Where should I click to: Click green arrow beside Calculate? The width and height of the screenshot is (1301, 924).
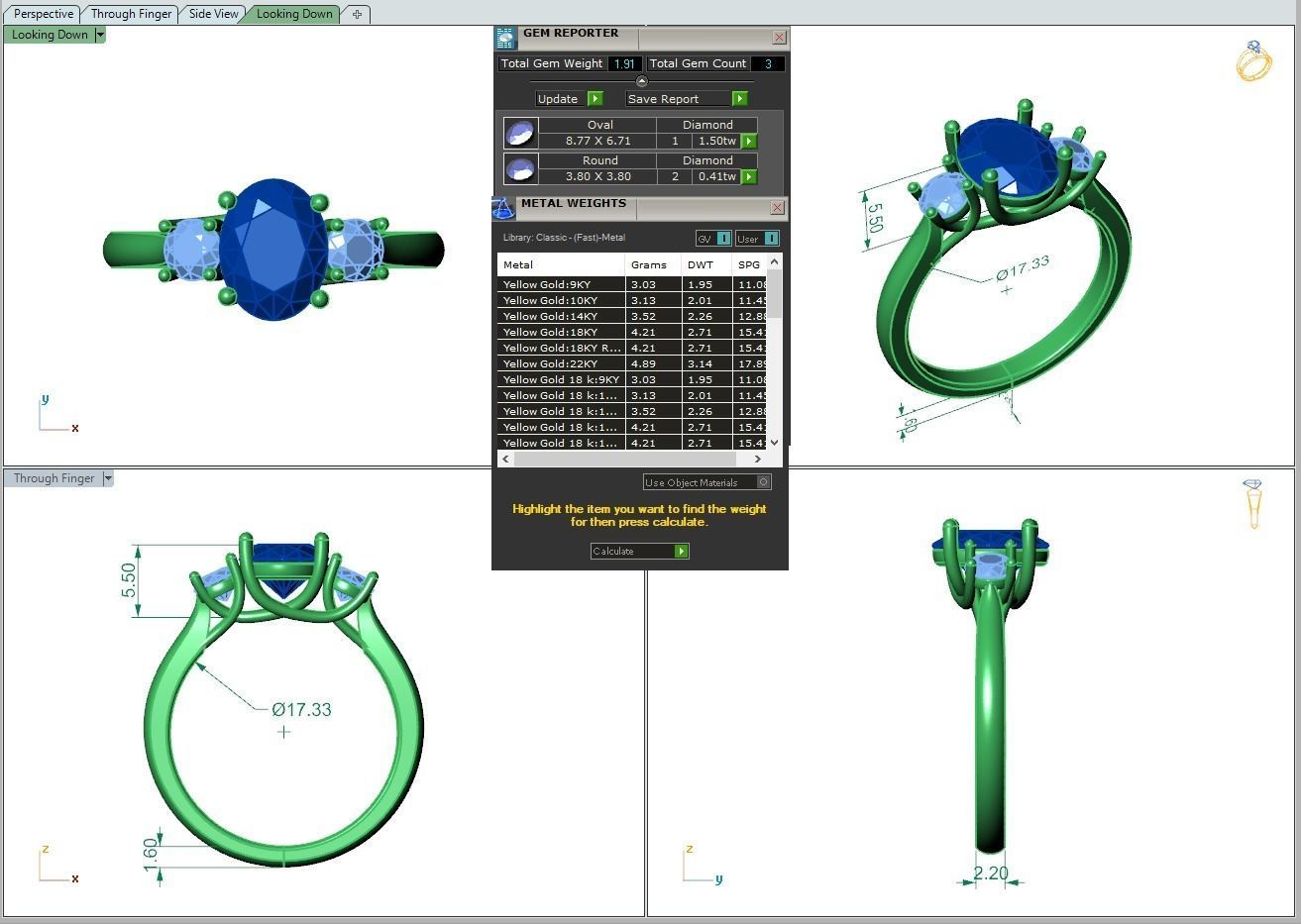[681, 552]
